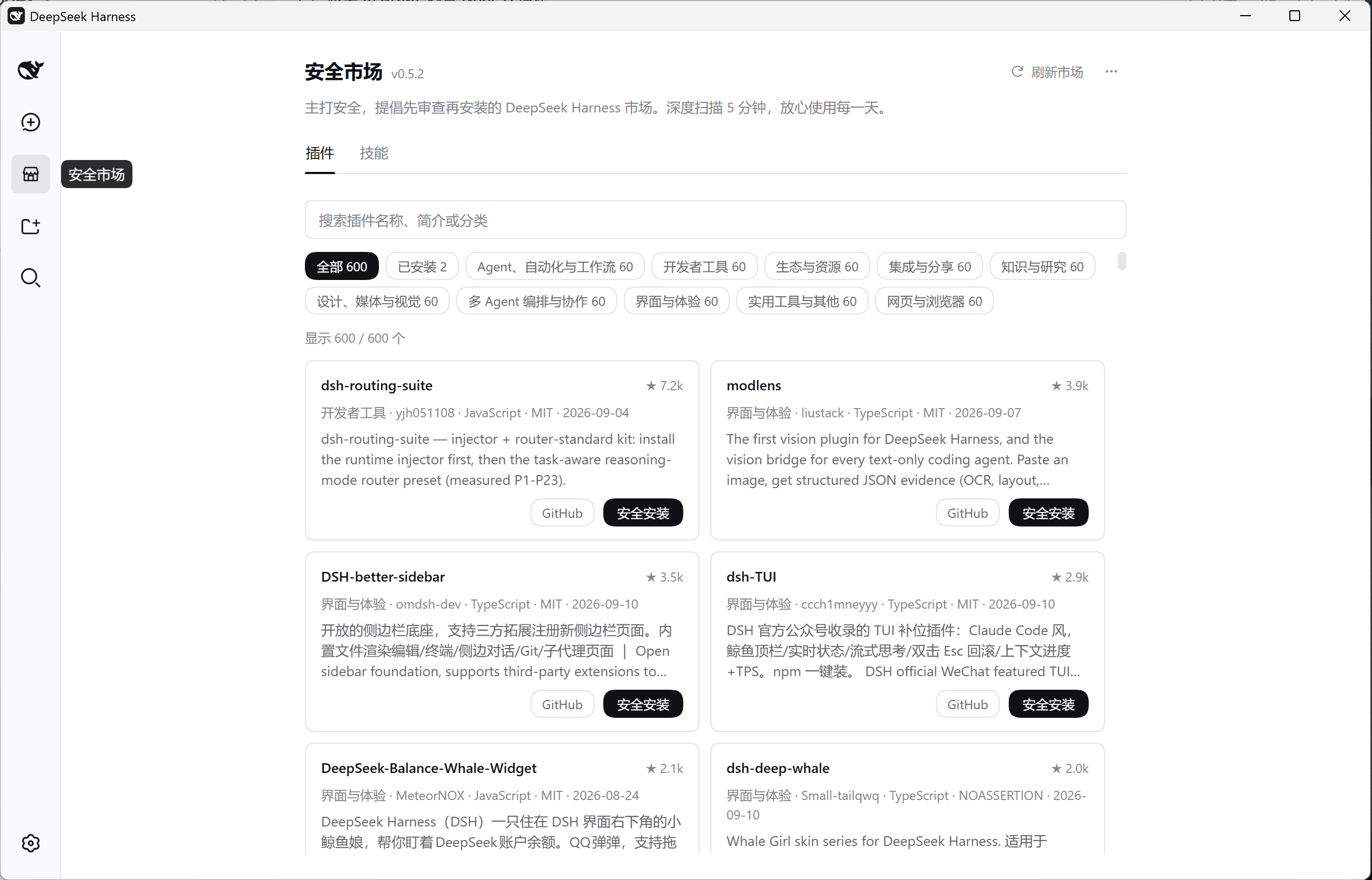Image resolution: width=1372 pixels, height=880 pixels.
Task: Click the star rating 2.9k on dsh-TUI
Action: [1070, 577]
